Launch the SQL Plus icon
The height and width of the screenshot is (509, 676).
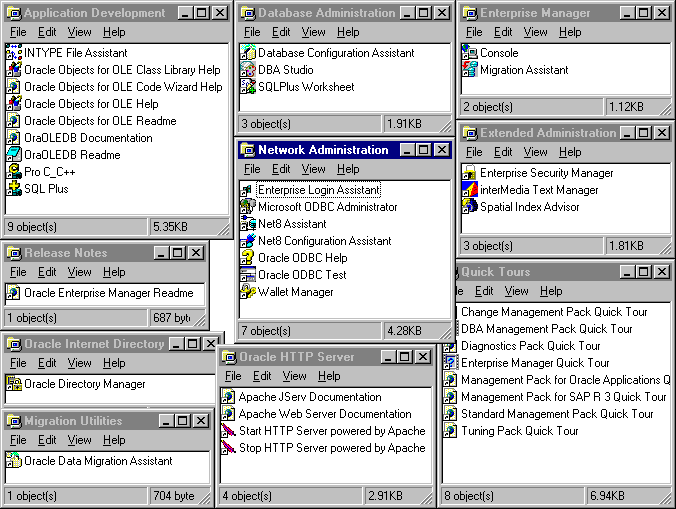(14, 189)
